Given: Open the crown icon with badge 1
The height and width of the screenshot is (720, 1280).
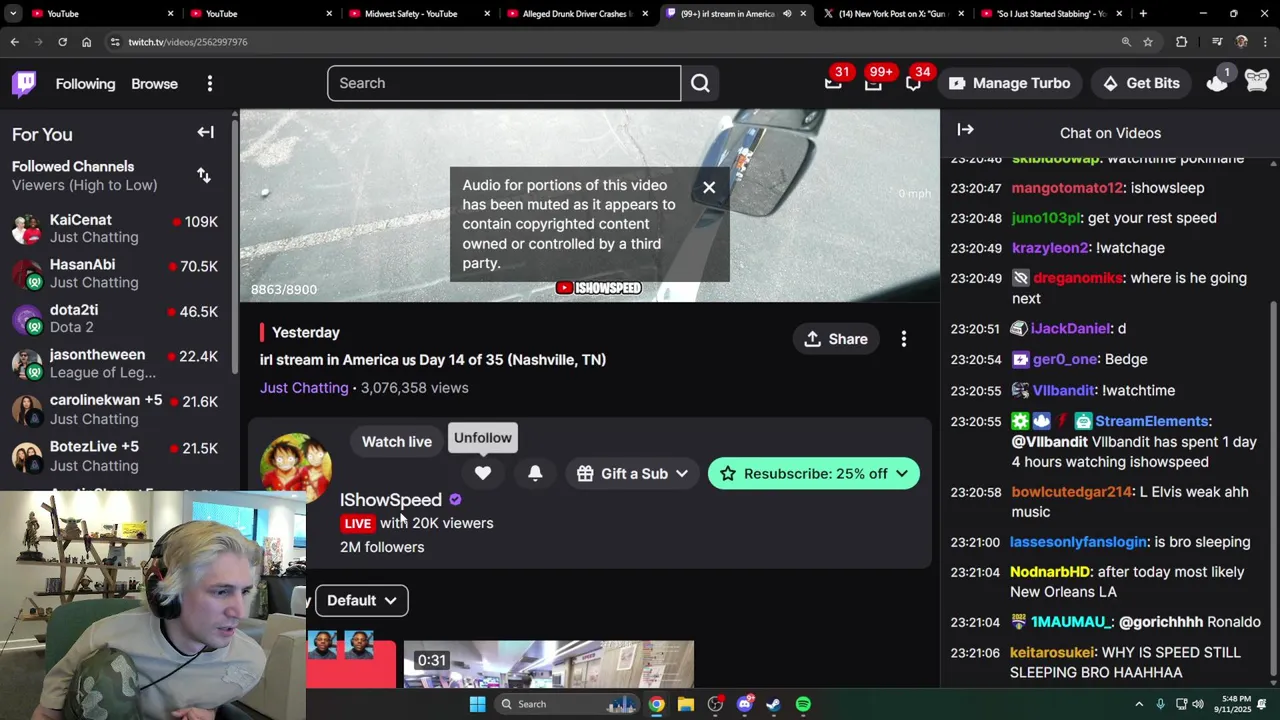Looking at the screenshot, I should tap(1217, 83).
